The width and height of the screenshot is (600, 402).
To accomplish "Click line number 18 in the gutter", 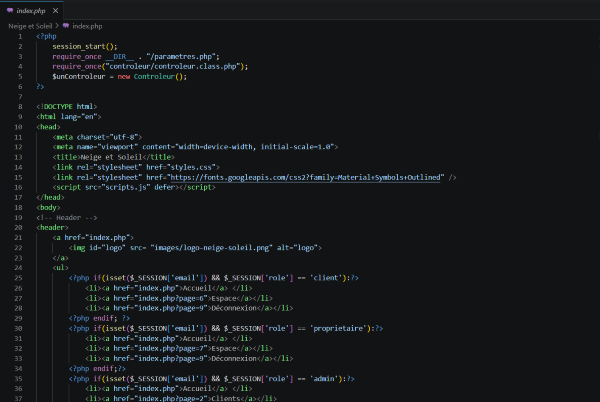I will coord(18,208).
